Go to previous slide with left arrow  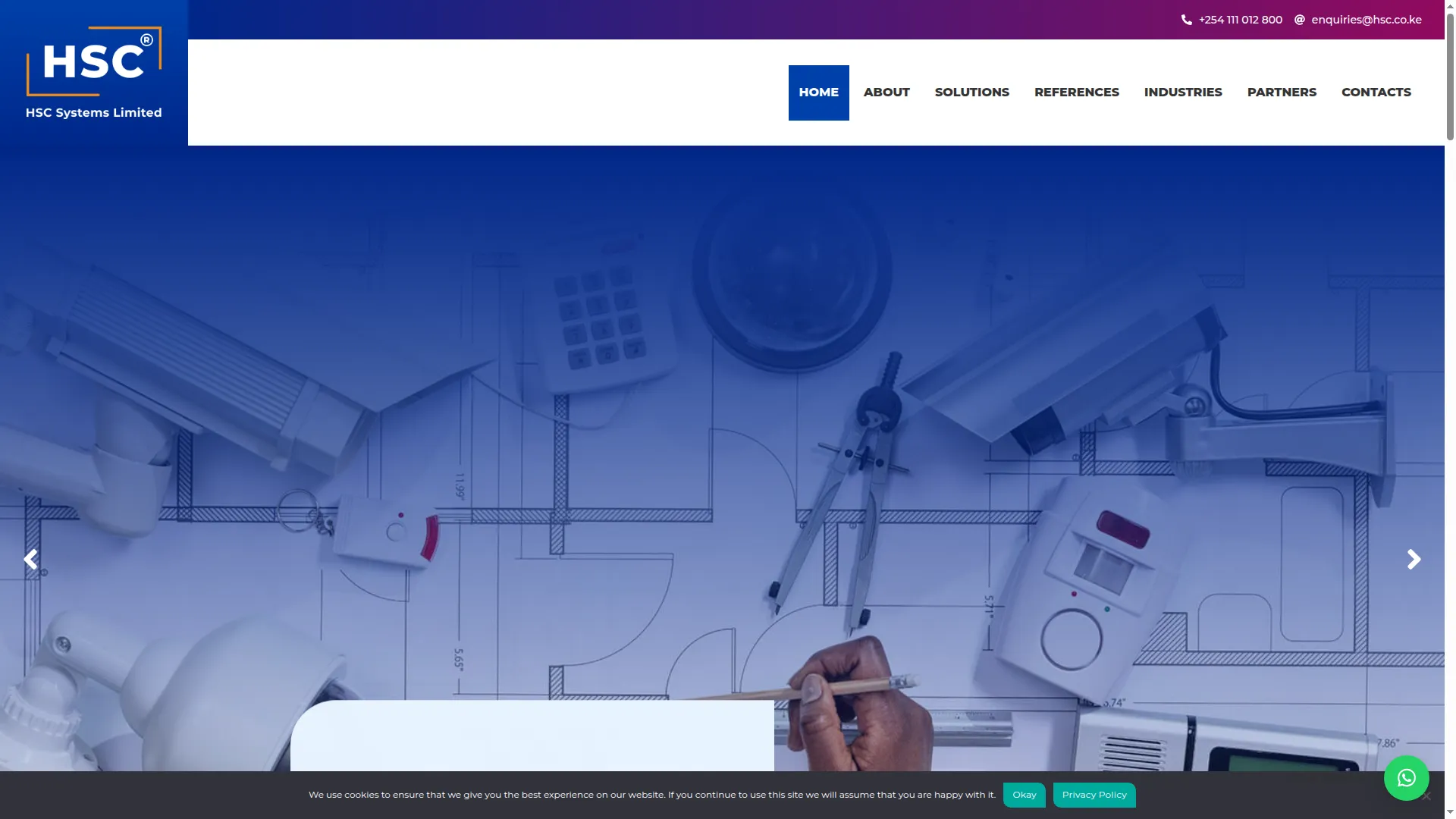pos(30,560)
